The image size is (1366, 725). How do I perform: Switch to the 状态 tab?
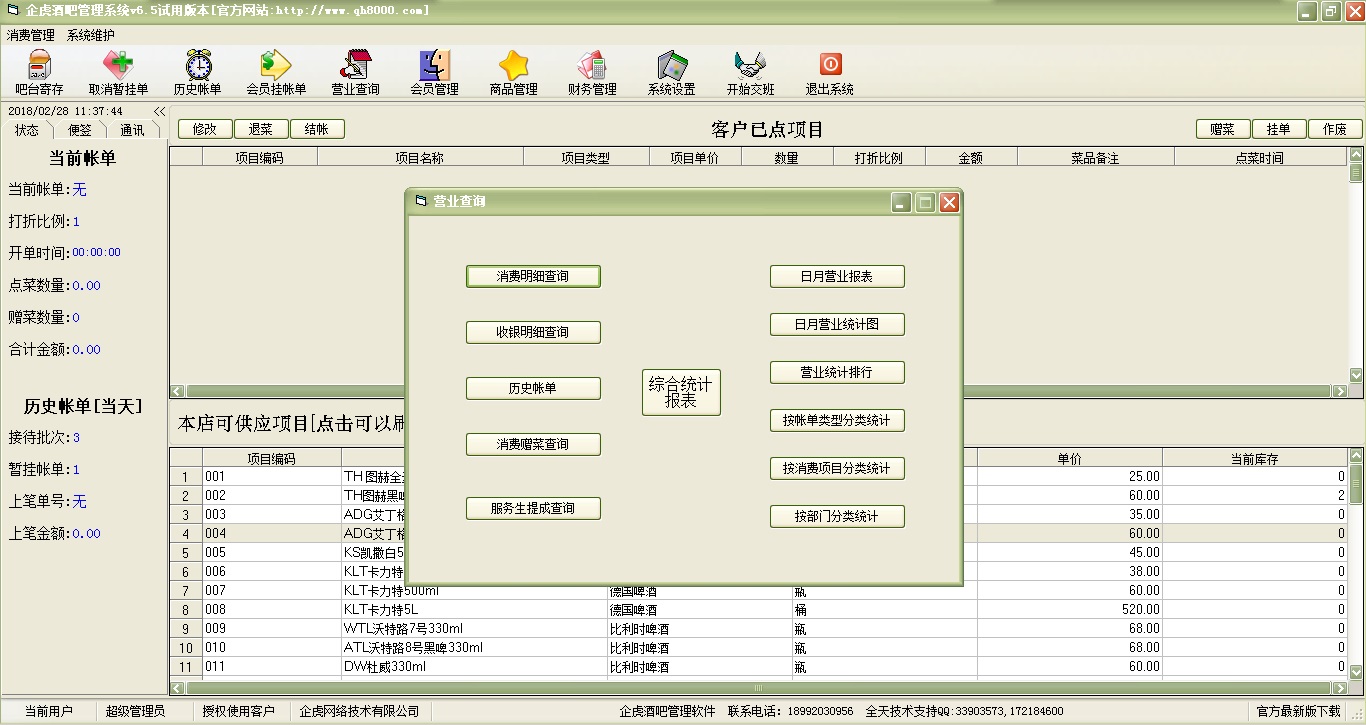click(x=27, y=130)
